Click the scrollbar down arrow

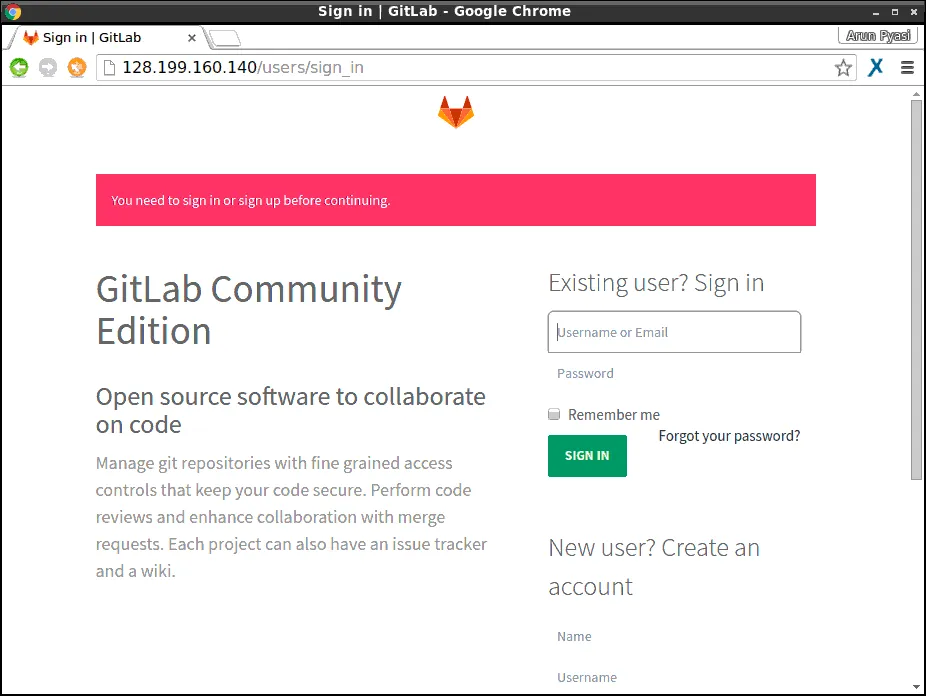coord(917,688)
